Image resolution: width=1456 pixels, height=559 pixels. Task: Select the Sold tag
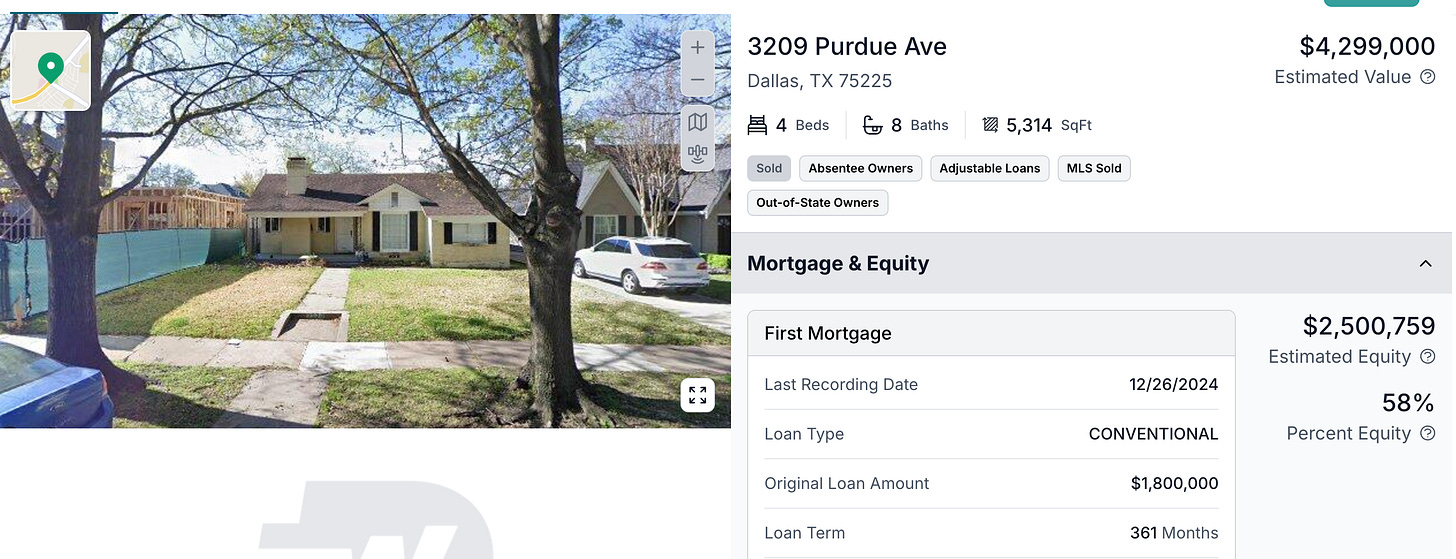click(x=769, y=168)
